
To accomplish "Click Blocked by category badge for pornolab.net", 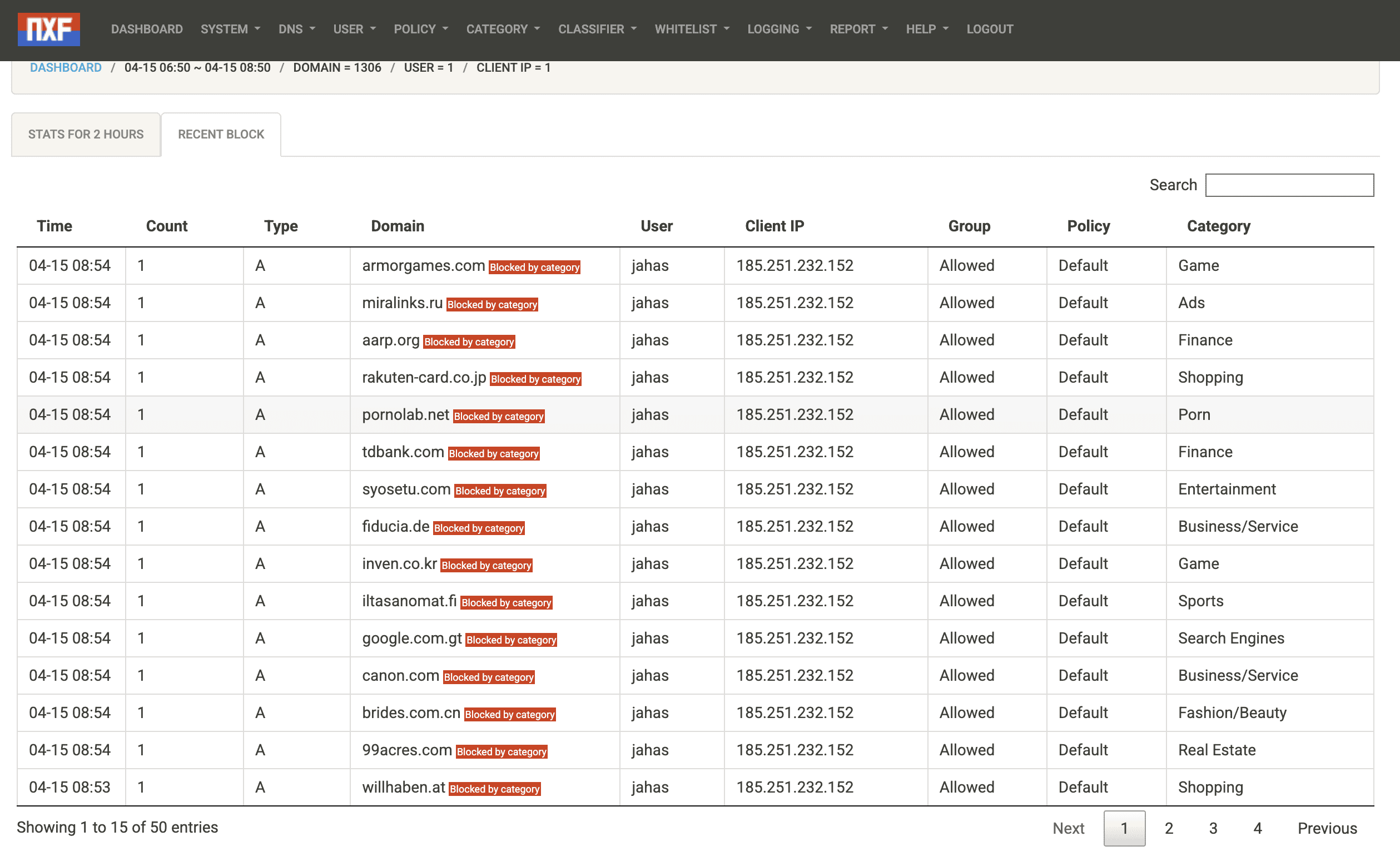I will tap(499, 416).
